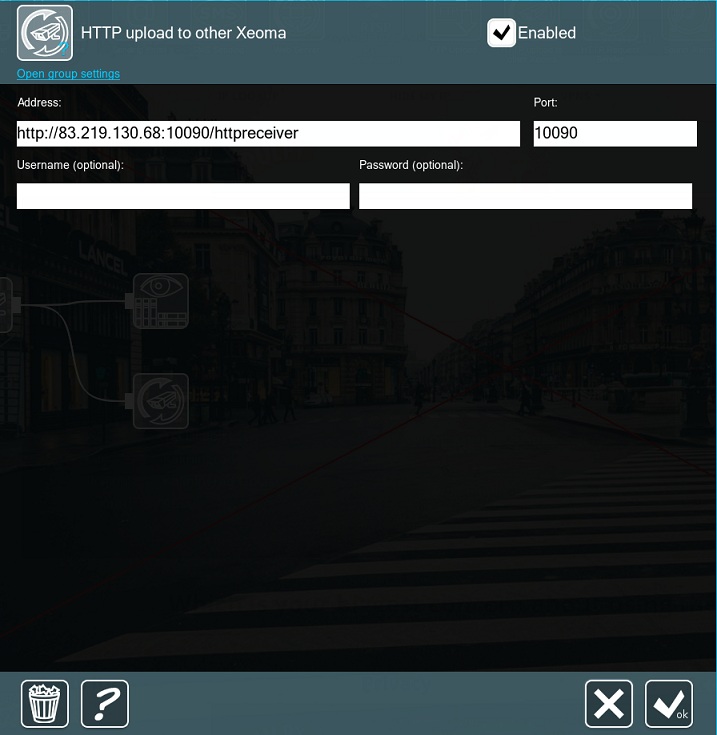Confirm settings with the OK checkmark button
Image resolution: width=717 pixels, height=735 pixels.
click(x=669, y=704)
